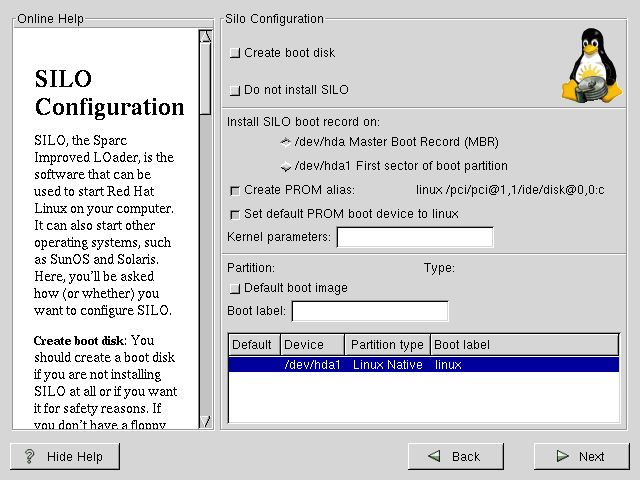
Task: Sort by the Partition type column header
Action: click(x=388, y=345)
